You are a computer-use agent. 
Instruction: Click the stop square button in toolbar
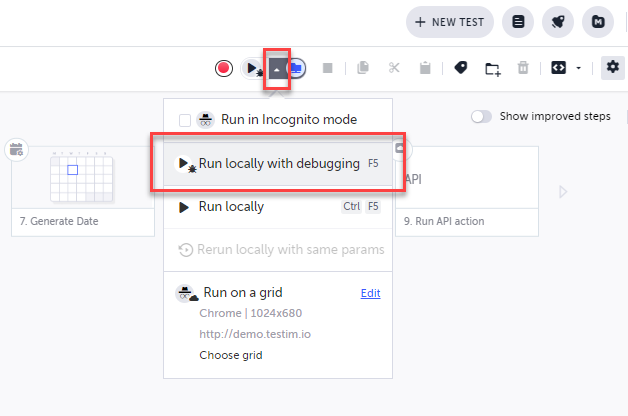328,68
